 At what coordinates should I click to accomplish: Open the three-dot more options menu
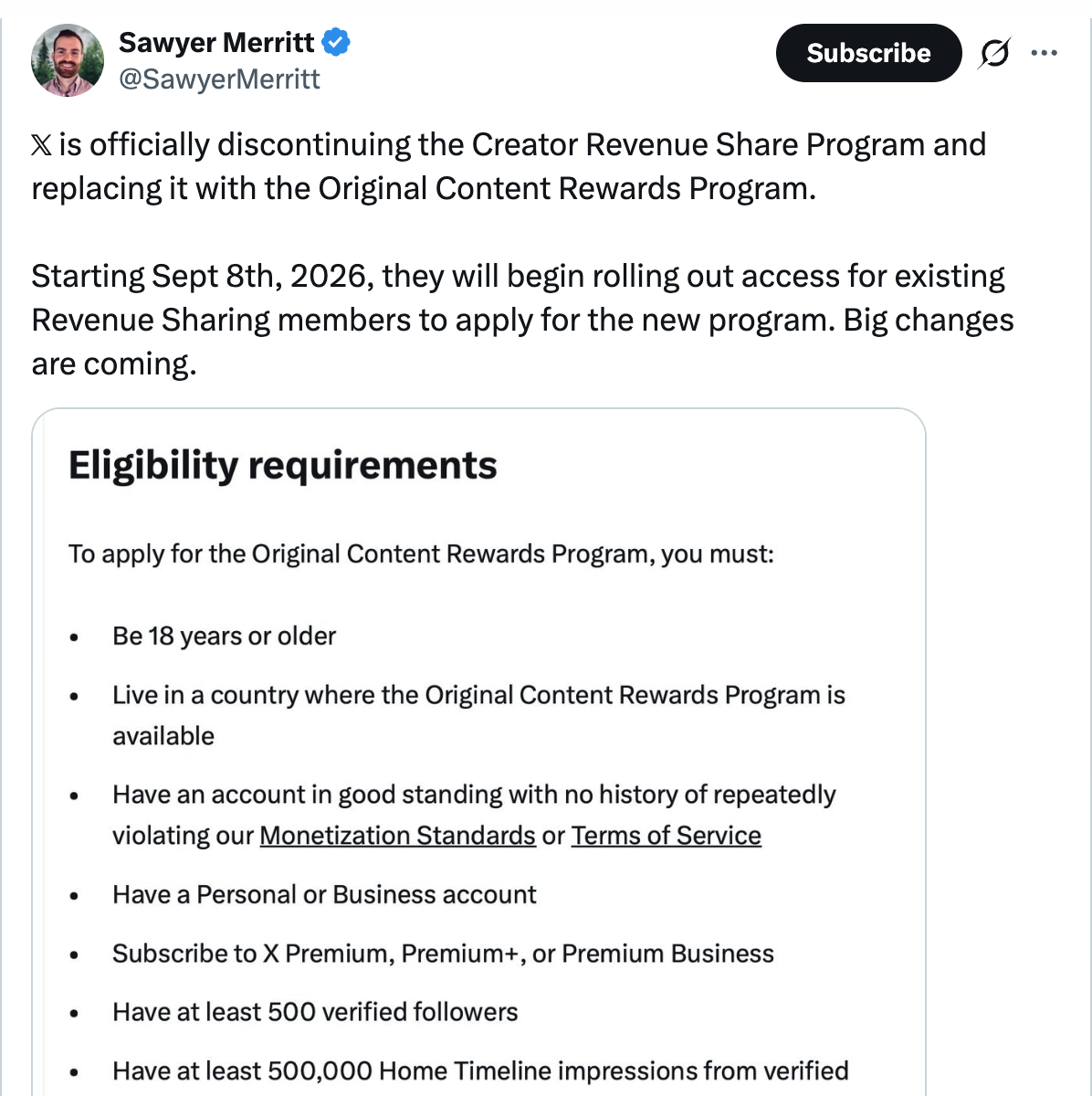point(1044,53)
